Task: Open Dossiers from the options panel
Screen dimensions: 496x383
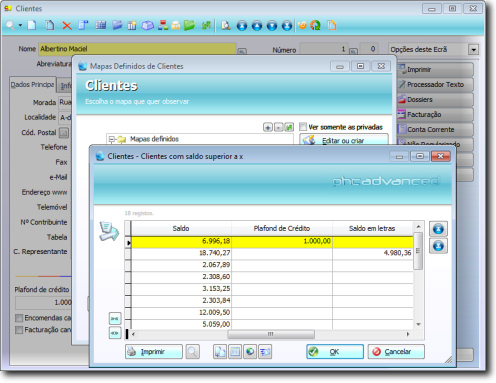Action: tap(435, 100)
